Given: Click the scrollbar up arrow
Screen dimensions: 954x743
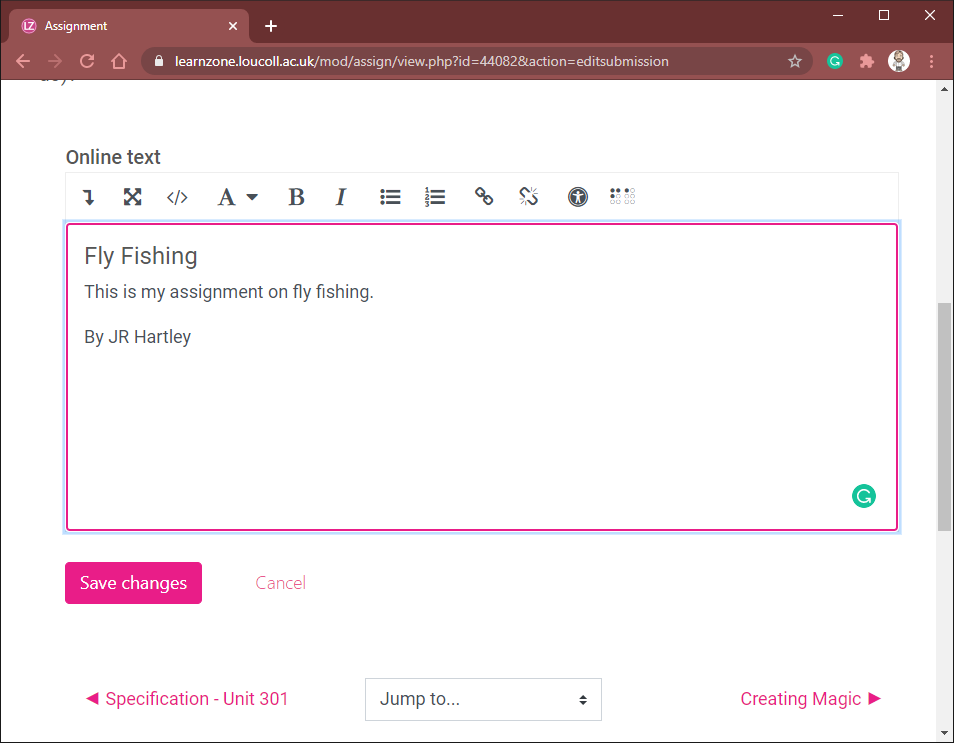Looking at the screenshot, I should 944,89.
